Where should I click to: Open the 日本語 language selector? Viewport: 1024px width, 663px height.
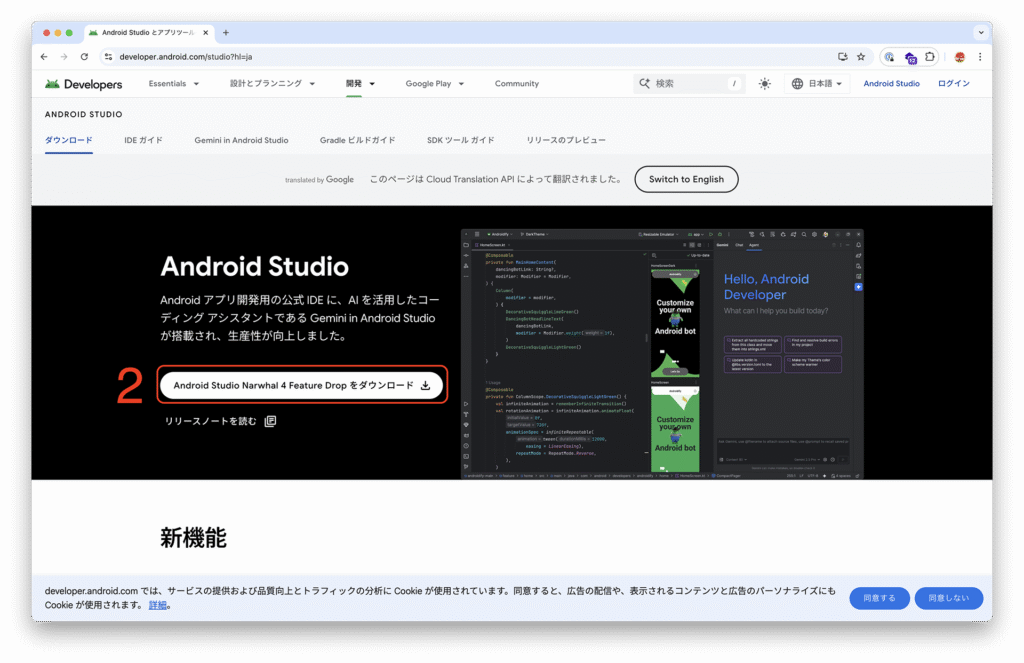[x=817, y=84]
